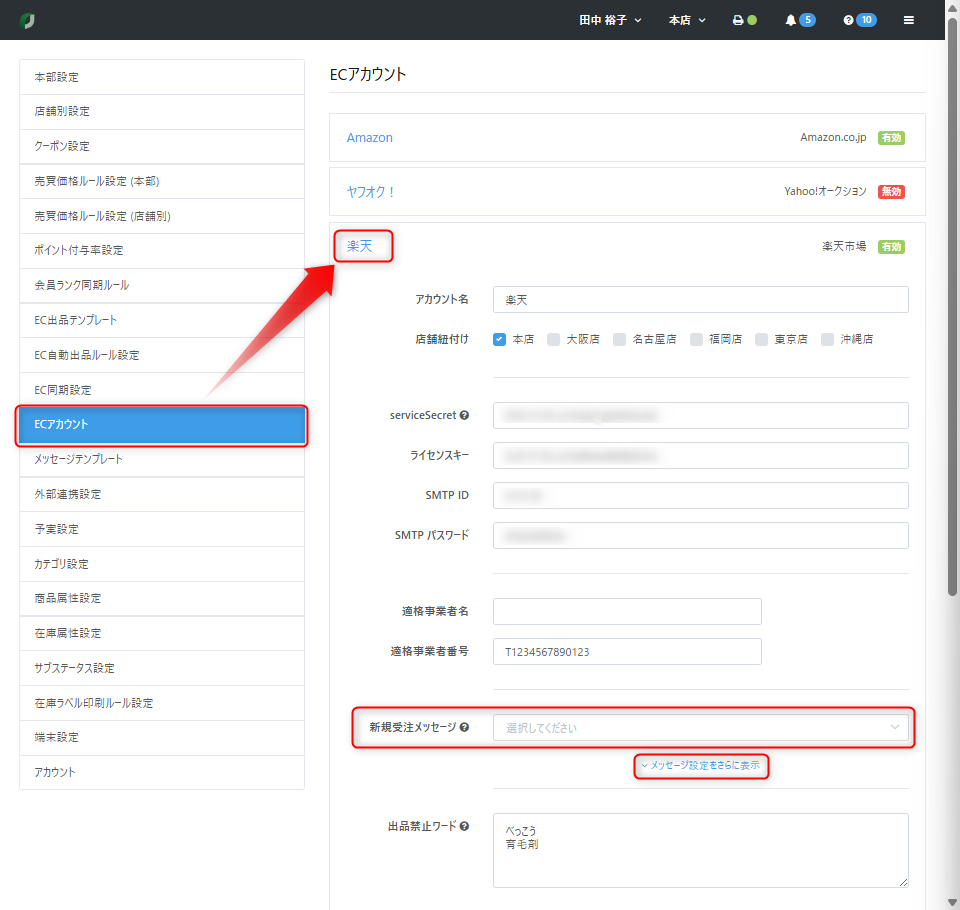This screenshot has height=910, width=960.
Task: Open カテゴリ設定 in the sidebar
Action: [162, 564]
